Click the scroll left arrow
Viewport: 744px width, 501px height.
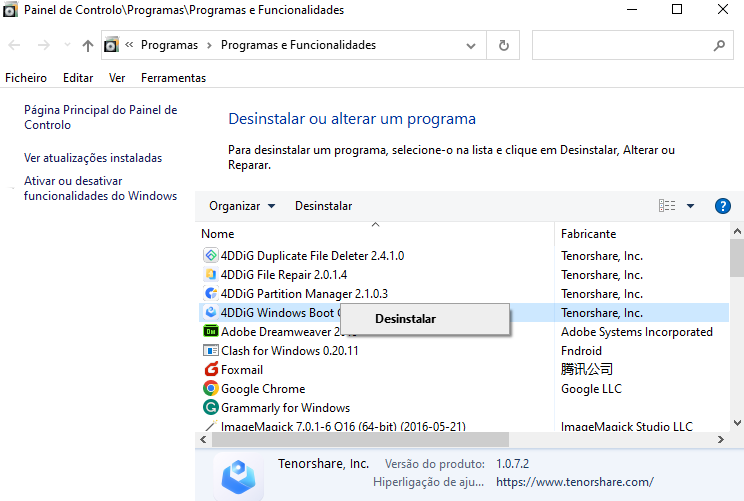pos(203,439)
